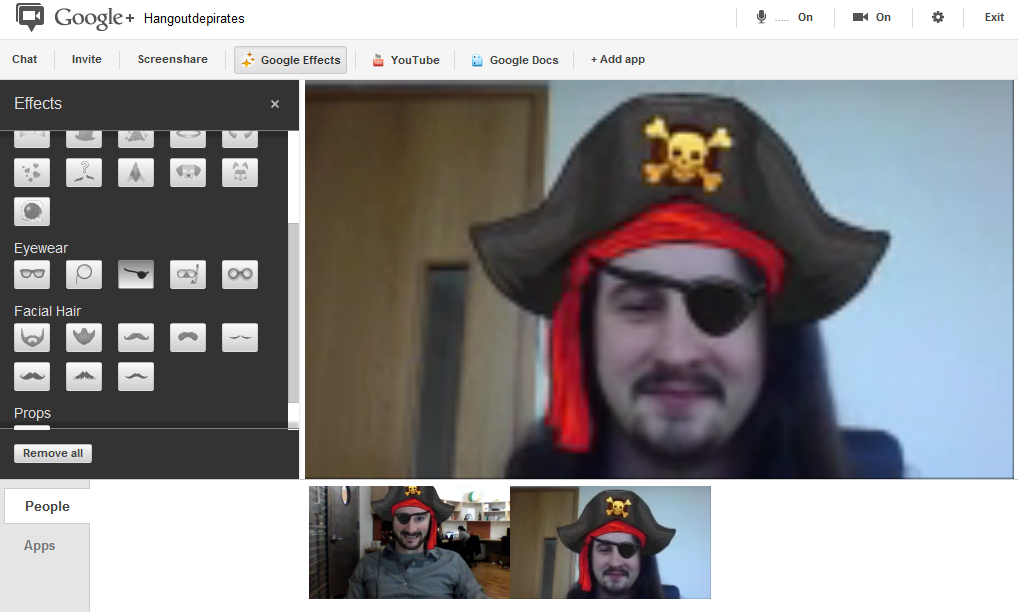Toggle the Google Effects app
This screenshot has width=1018, height=612.
290,60
